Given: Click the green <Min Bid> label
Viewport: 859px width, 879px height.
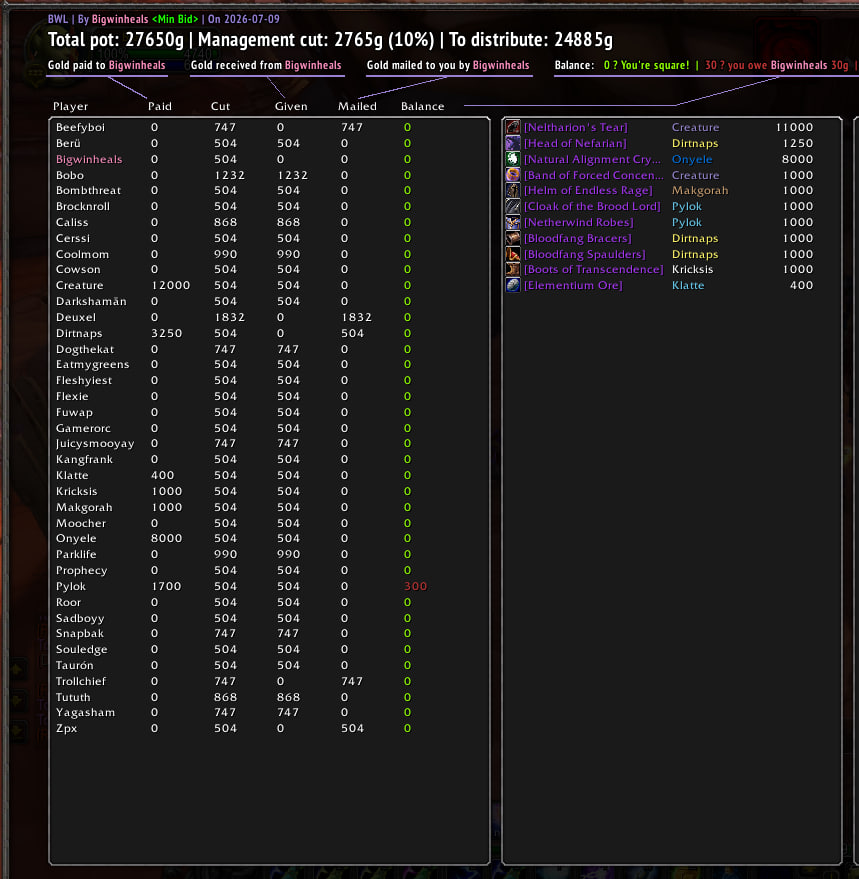Looking at the screenshot, I should pos(175,19).
